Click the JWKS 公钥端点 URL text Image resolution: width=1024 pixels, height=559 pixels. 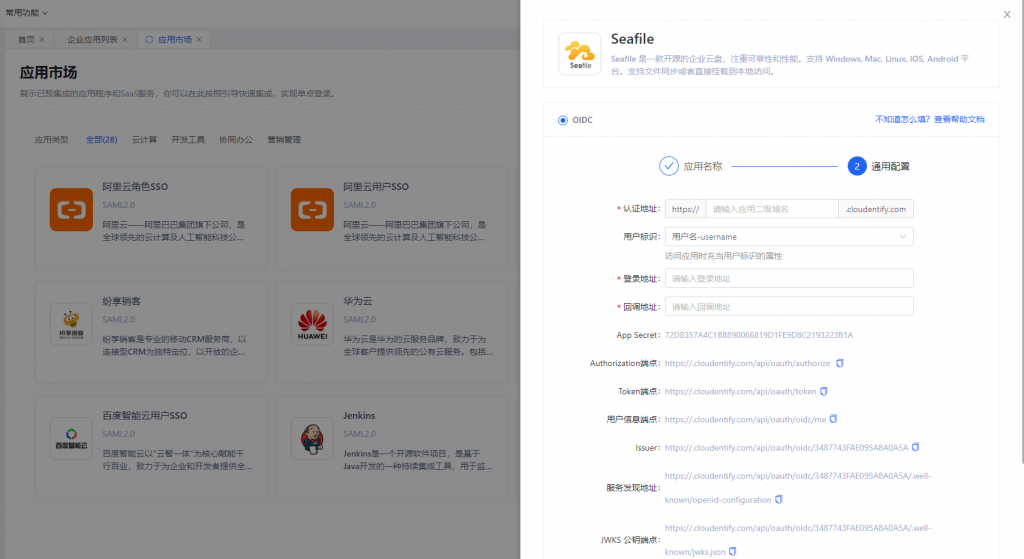pos(798,539)
